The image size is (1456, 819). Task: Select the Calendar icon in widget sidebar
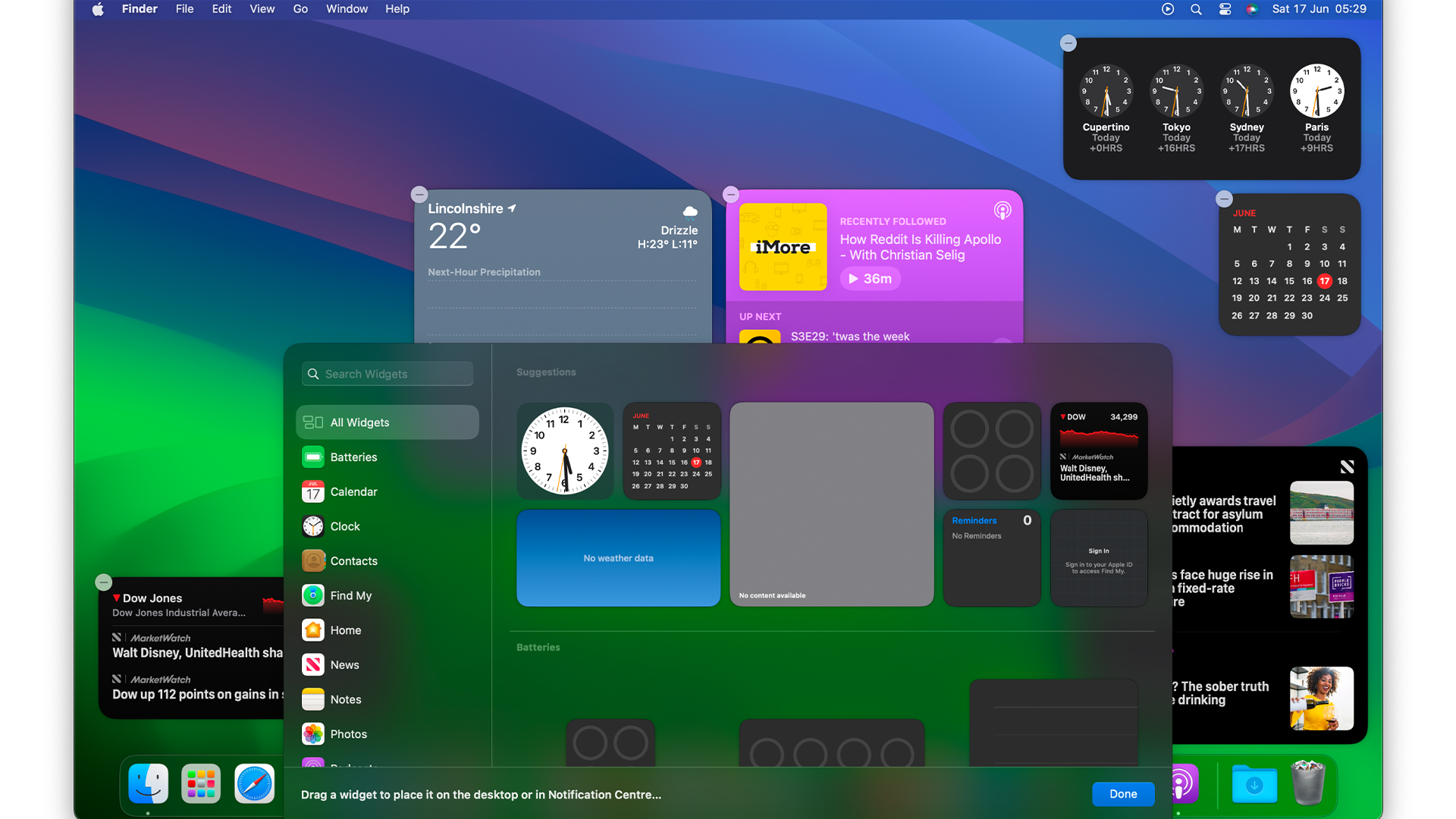coord(313,491)
